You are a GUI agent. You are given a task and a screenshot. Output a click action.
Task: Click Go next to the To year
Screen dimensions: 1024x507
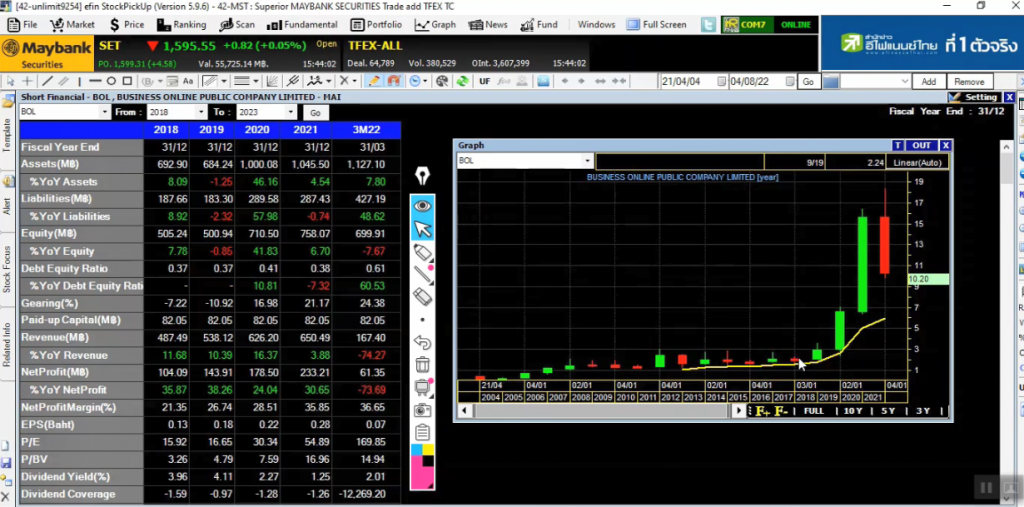coord(316,112)
